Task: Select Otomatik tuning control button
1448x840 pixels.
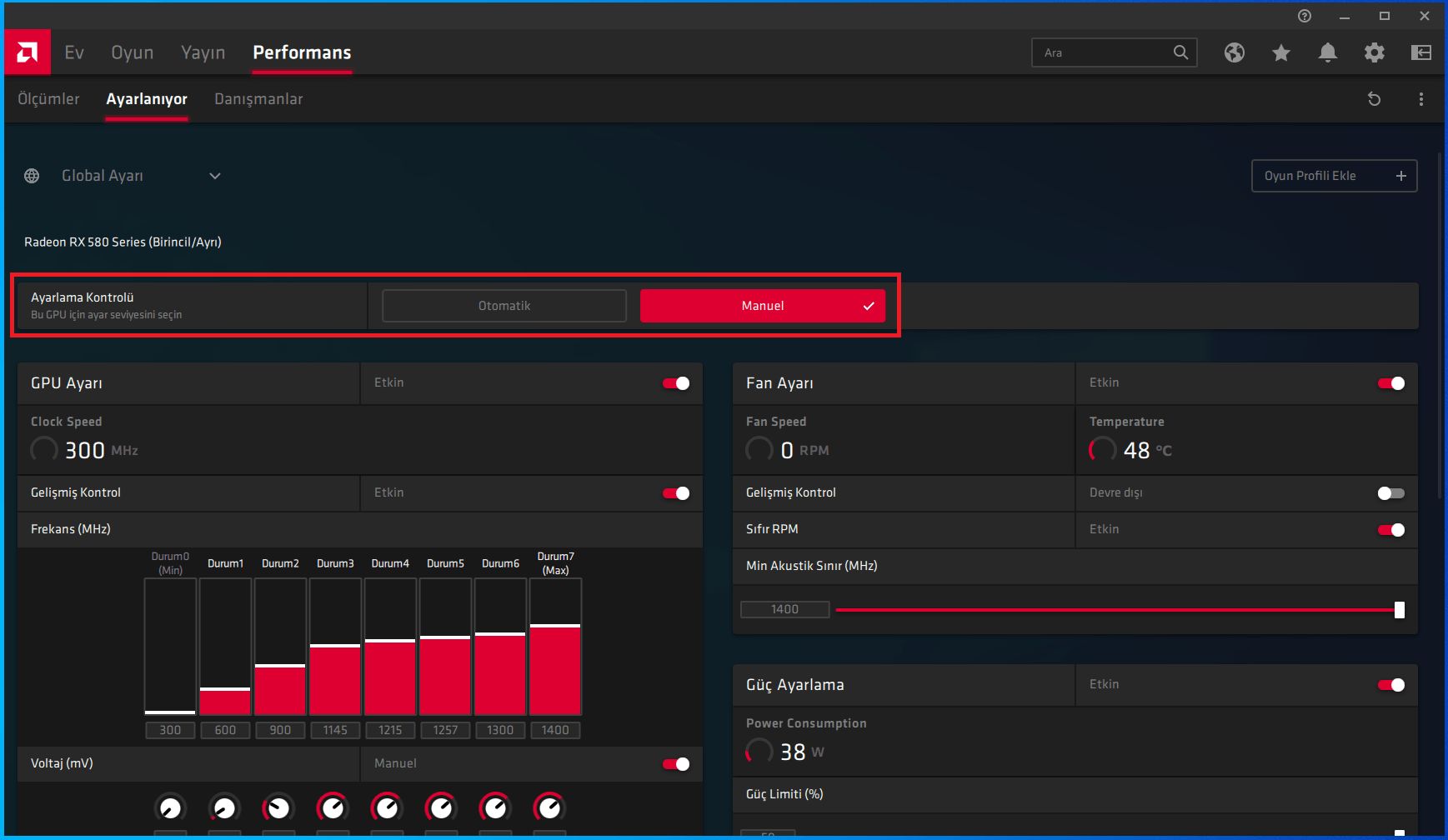Action: coord(504,306)
